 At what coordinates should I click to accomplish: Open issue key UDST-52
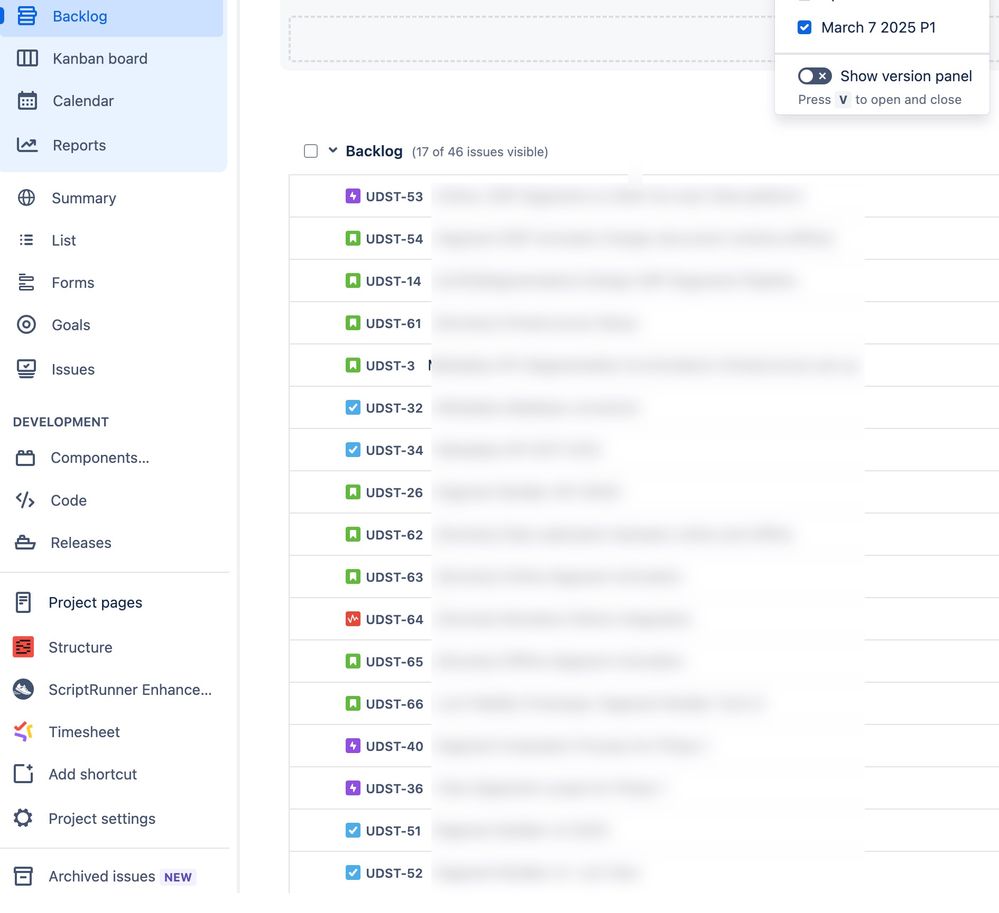click(x=394, y=873)
